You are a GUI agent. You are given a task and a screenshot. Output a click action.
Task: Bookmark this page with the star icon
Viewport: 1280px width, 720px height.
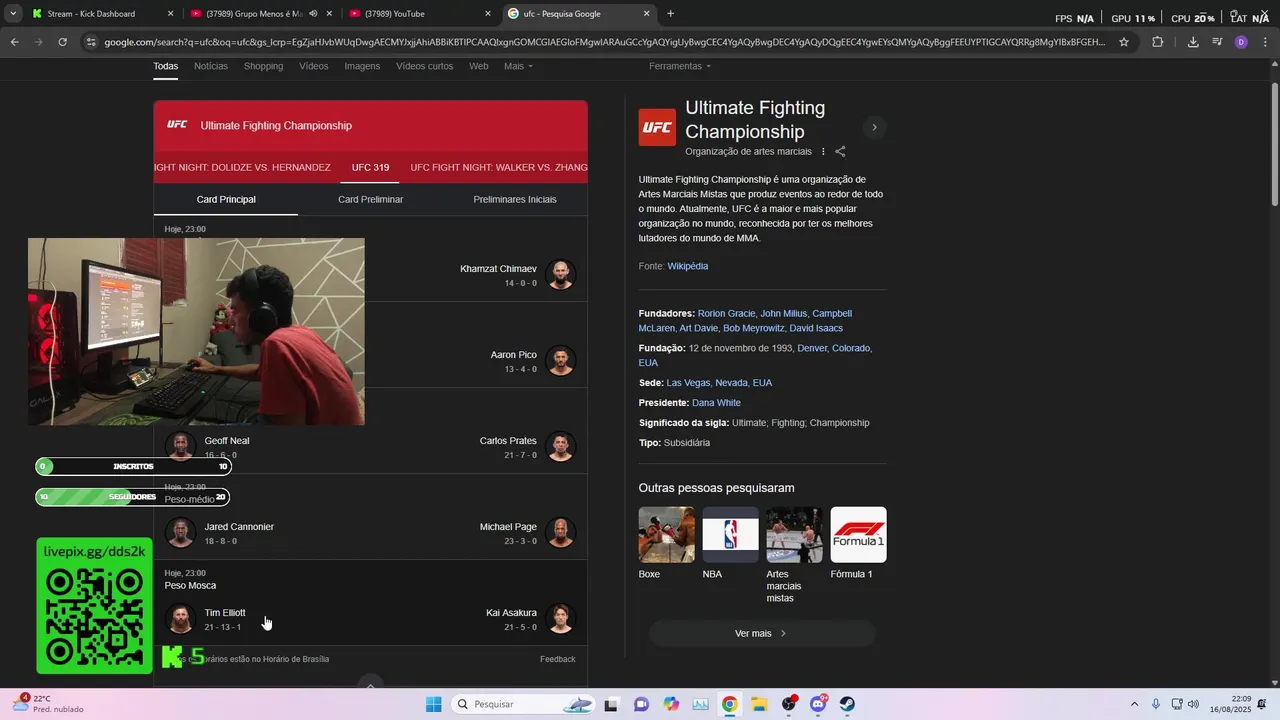[1124, 42]
